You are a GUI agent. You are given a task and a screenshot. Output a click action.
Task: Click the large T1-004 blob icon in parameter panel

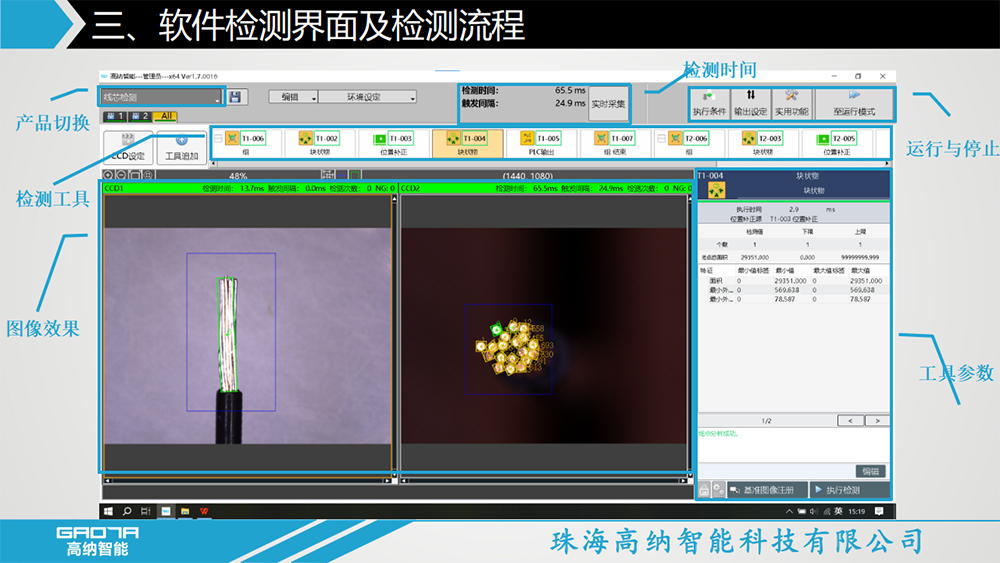716,190
